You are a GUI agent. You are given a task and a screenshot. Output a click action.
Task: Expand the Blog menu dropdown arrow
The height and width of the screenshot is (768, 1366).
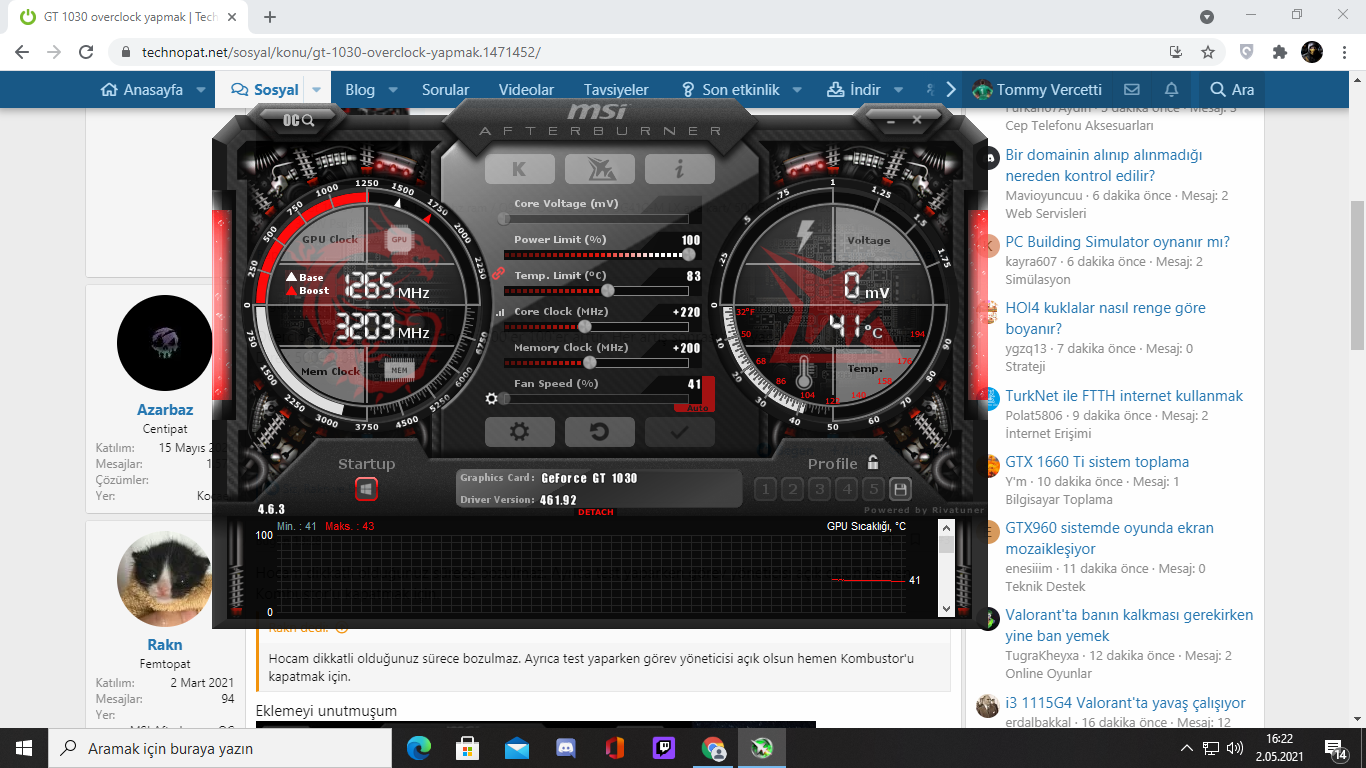pos(393,89)
